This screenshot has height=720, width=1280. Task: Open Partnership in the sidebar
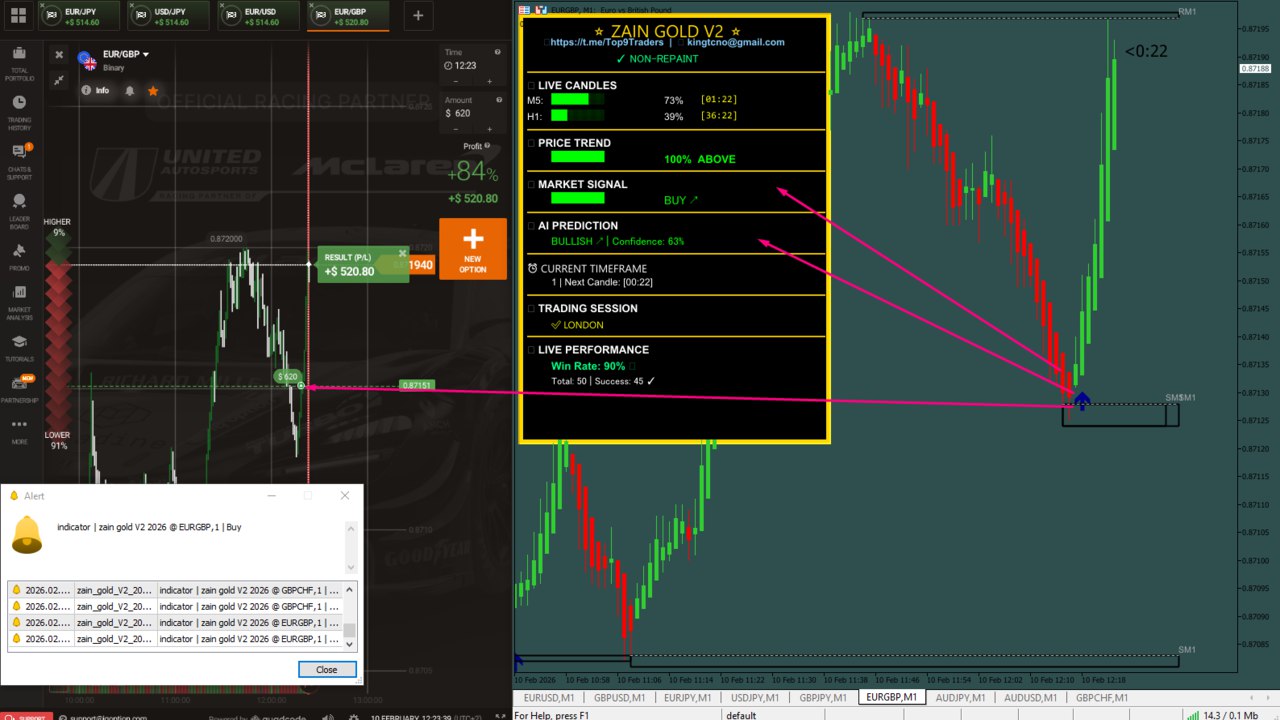tap(19, 390)
